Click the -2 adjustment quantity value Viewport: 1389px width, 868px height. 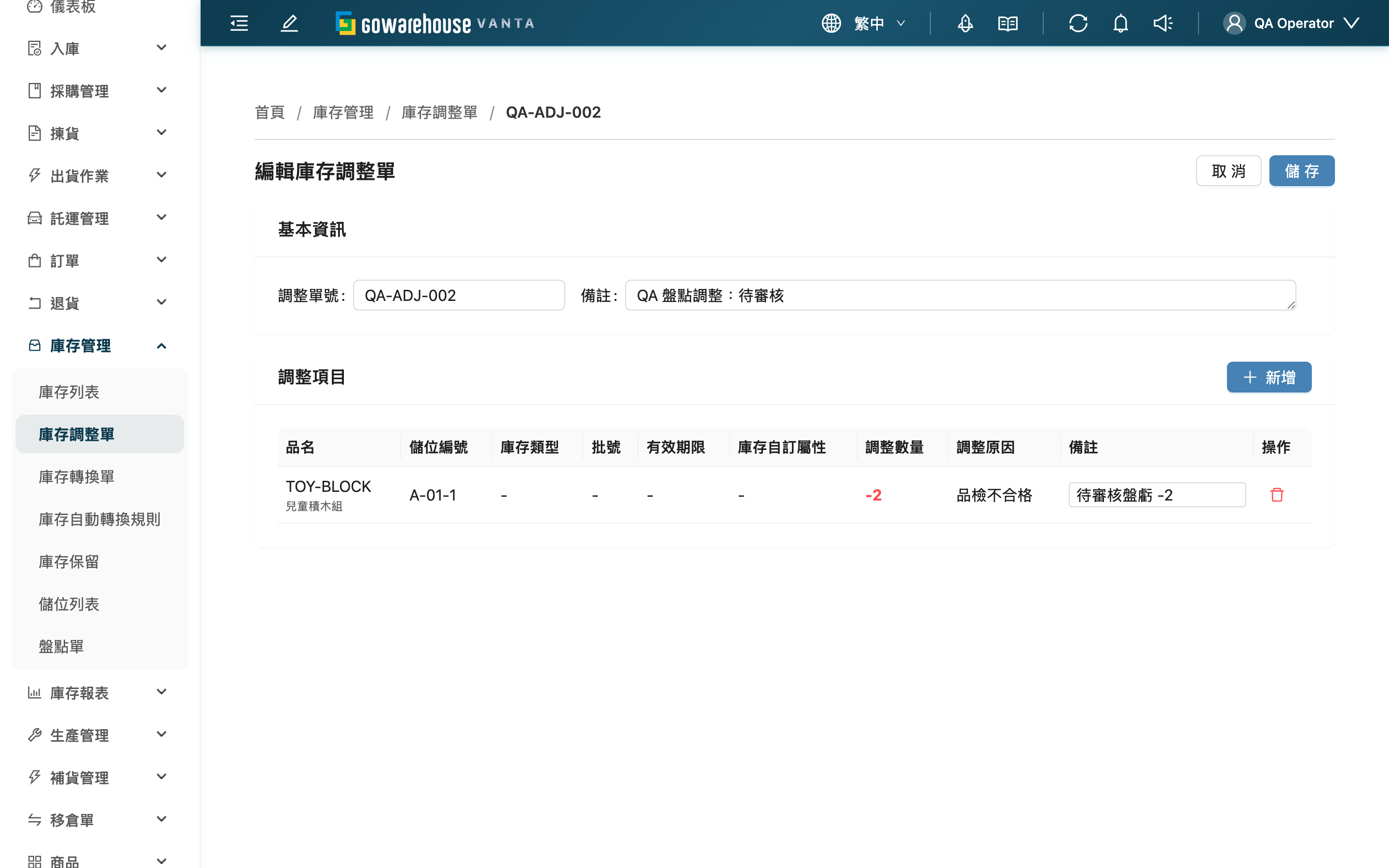coord(873,495)
